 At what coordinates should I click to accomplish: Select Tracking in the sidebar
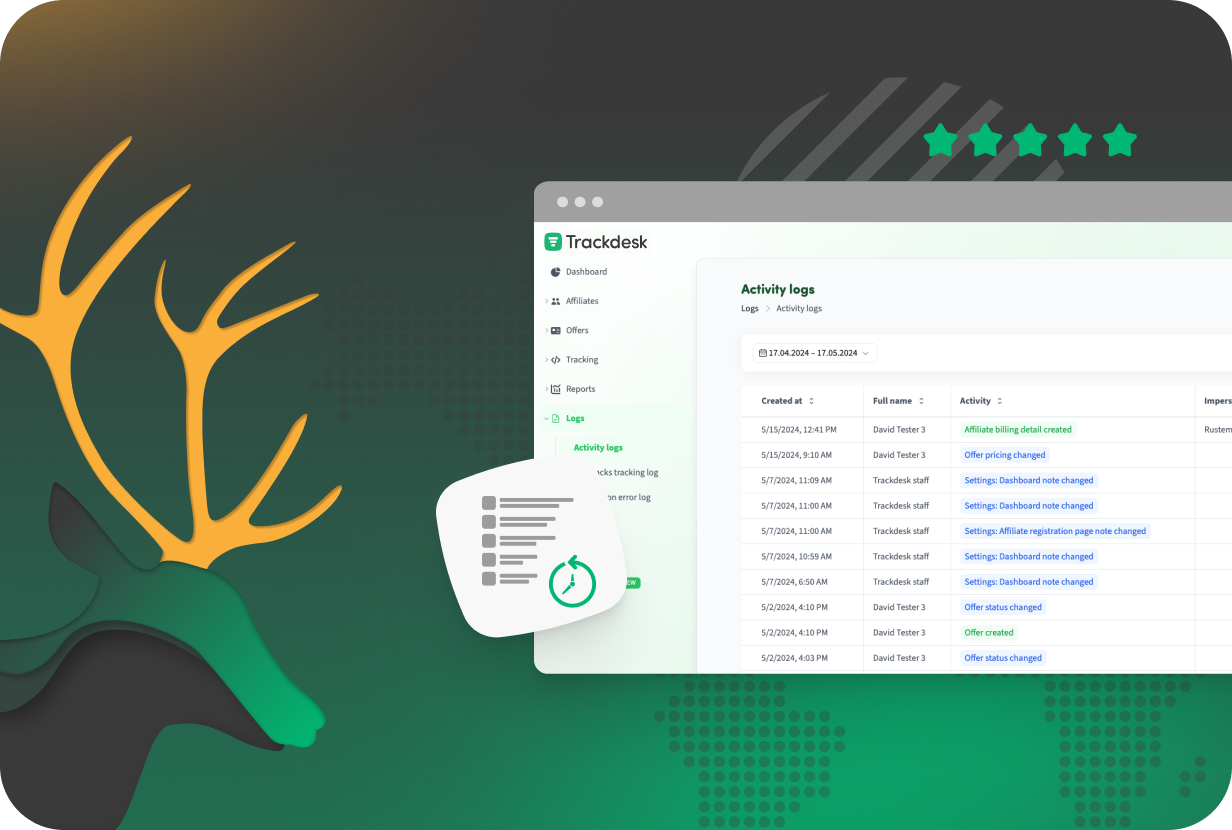[582, 360]
